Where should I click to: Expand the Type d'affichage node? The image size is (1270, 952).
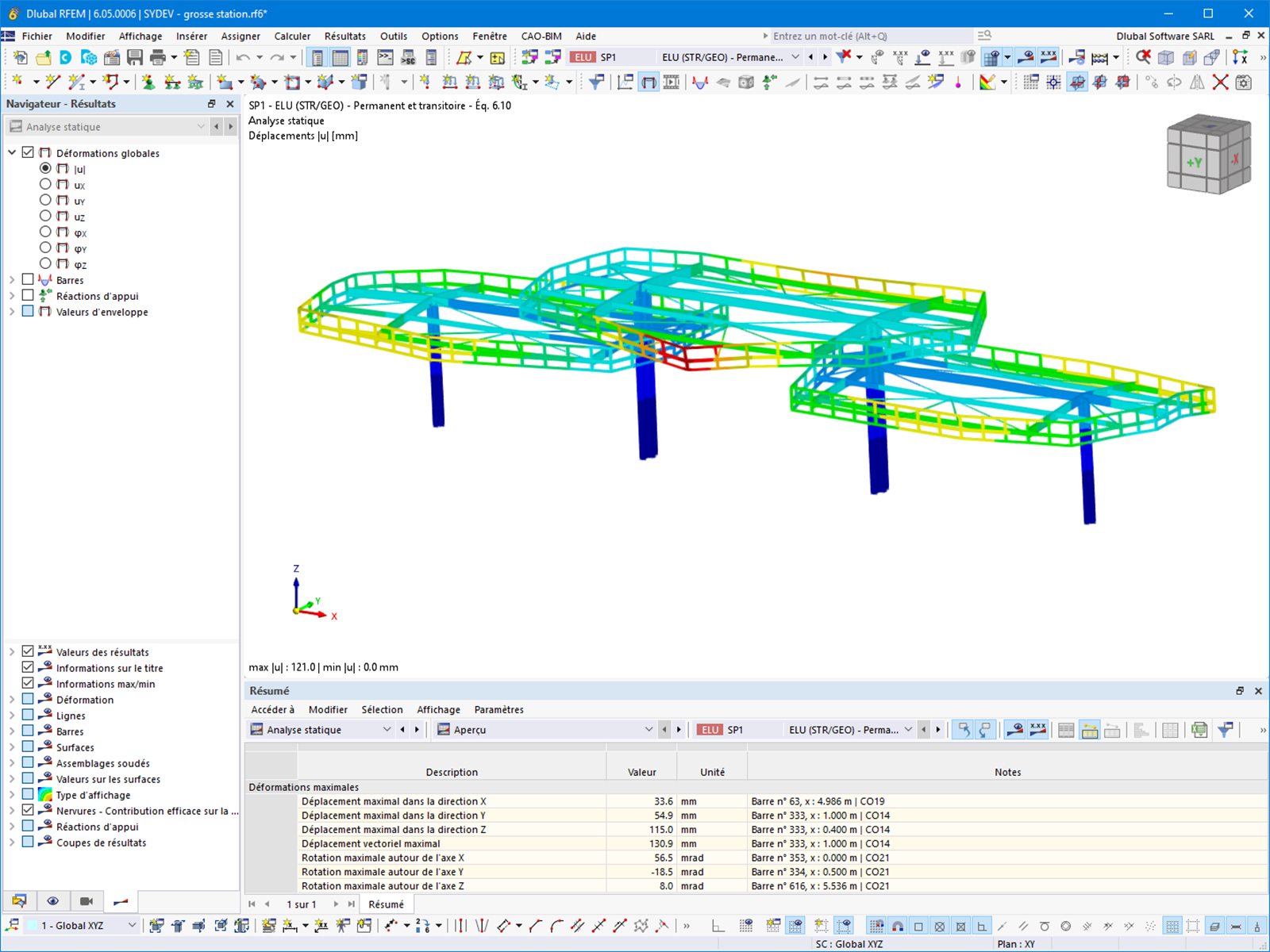(x=12, y=794)
